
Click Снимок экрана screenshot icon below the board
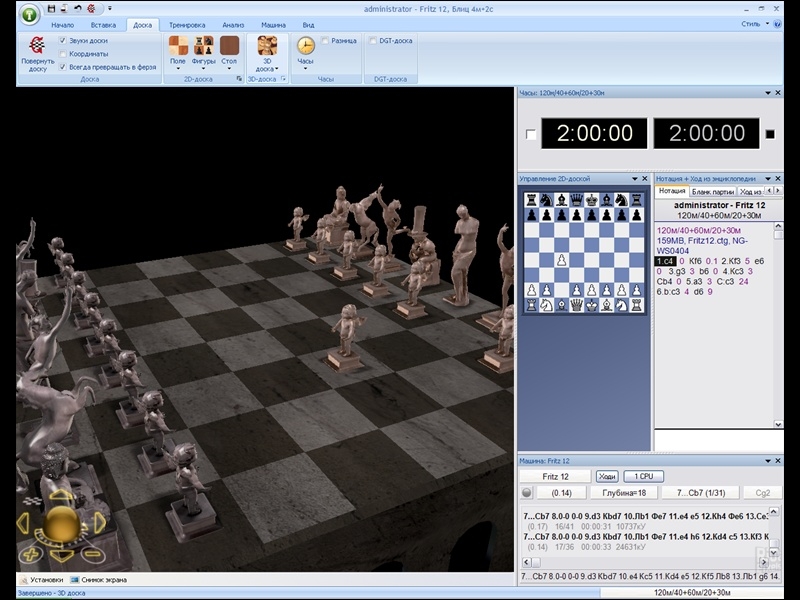tap(75, 579)
